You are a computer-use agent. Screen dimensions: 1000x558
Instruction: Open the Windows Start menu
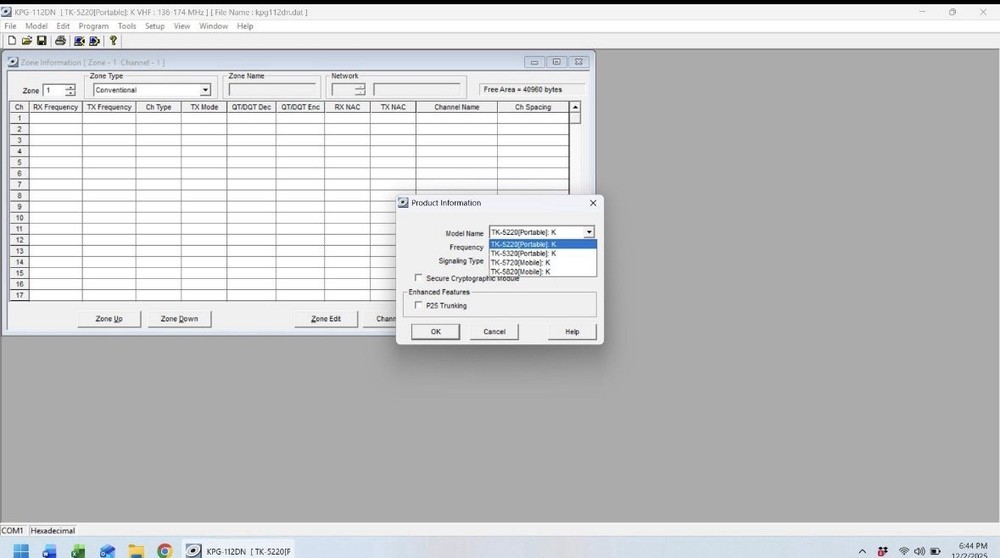tap(21, 551)
